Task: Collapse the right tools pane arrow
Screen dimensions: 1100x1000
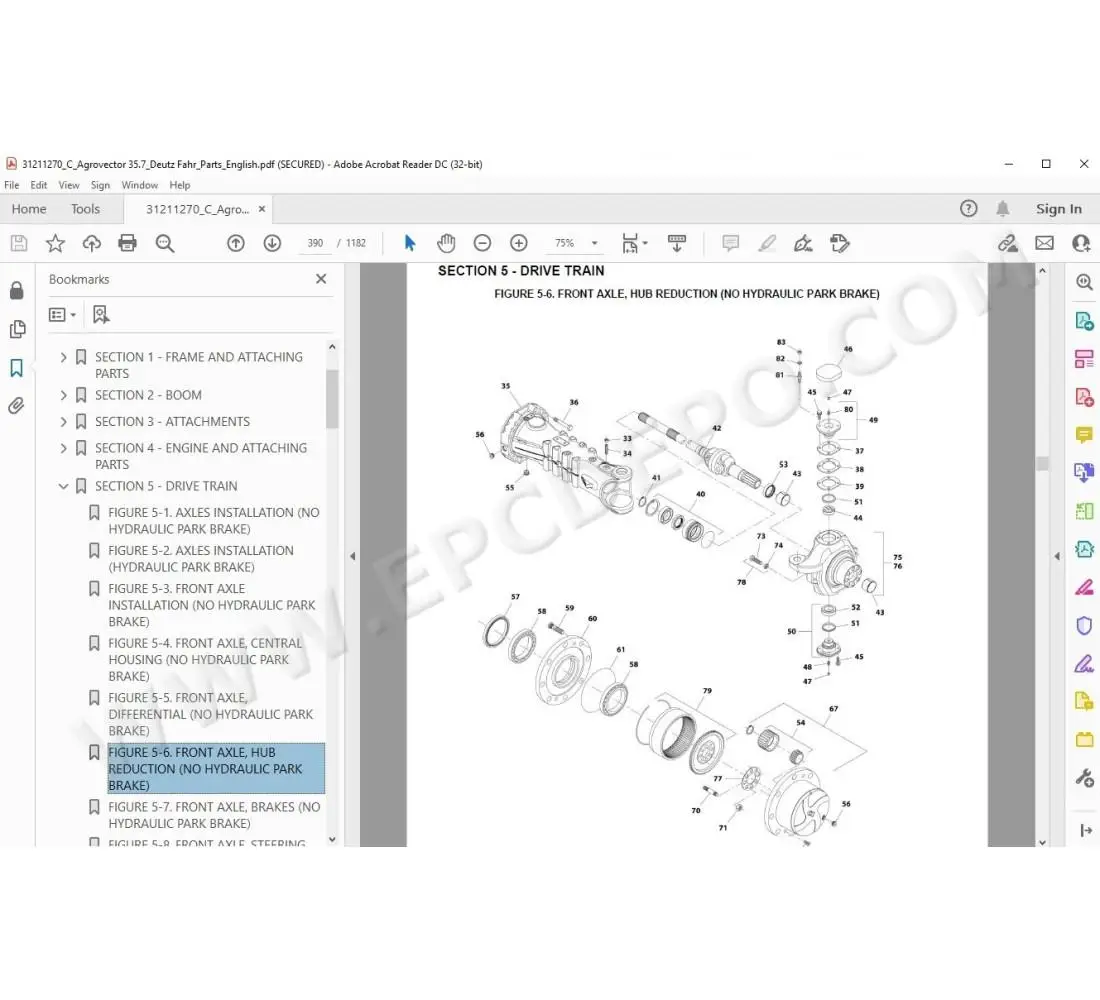Action: click(x=1057, y=556)
